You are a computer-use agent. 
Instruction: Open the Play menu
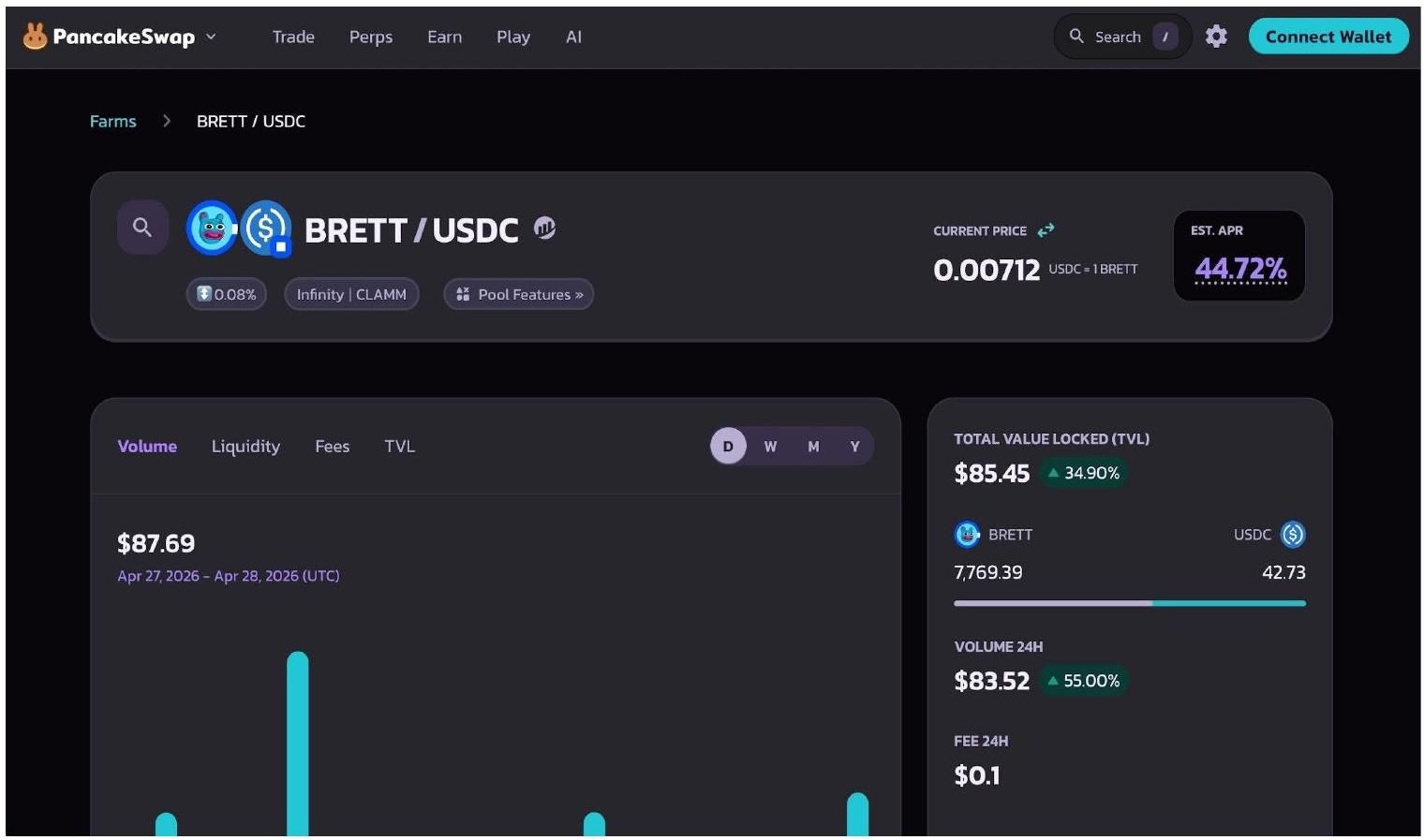(x=513, y=37)
